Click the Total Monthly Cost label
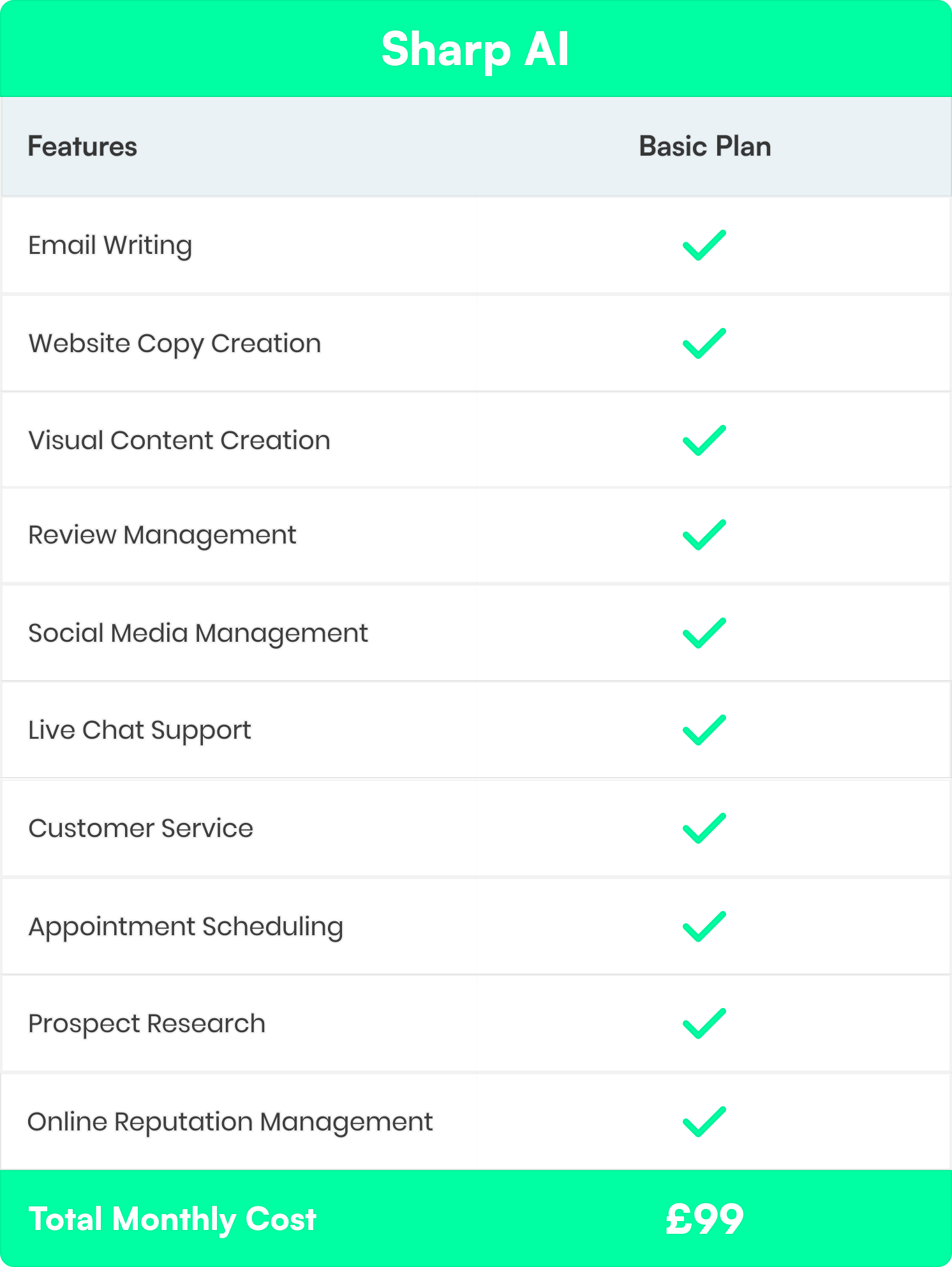Viewport: 952px width, 1267px height. click(172, 1219)
